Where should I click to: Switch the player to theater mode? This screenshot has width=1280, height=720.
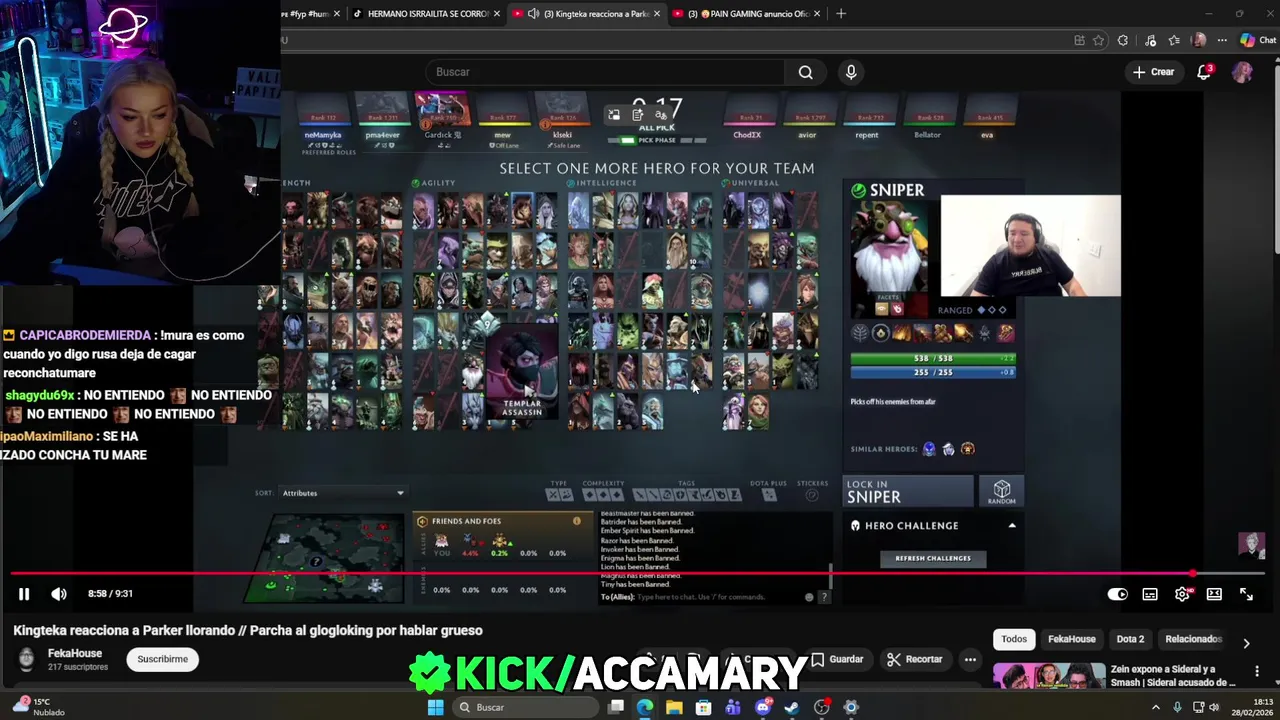(1214, 595)
